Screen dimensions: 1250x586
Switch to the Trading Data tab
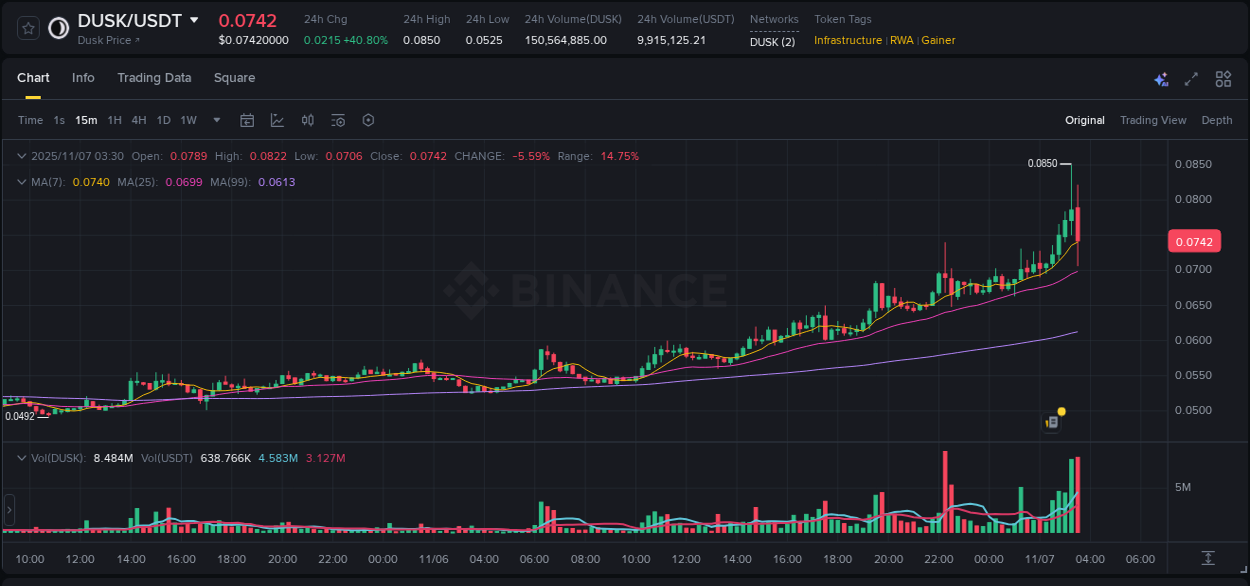[x=154, y=77]
